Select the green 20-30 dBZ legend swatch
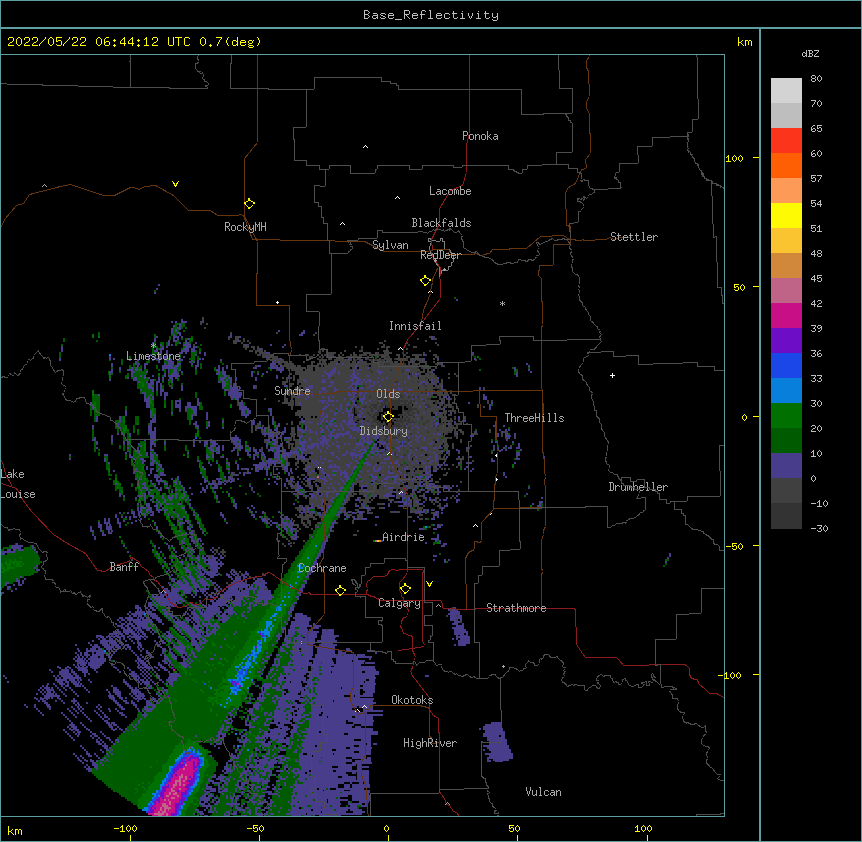 click(x=786, y=416)
